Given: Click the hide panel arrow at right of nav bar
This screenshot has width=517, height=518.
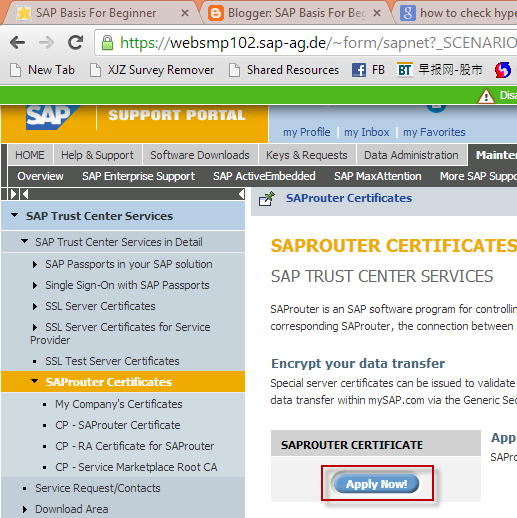Looking at the screenshot, I should (x=242, y=194).
